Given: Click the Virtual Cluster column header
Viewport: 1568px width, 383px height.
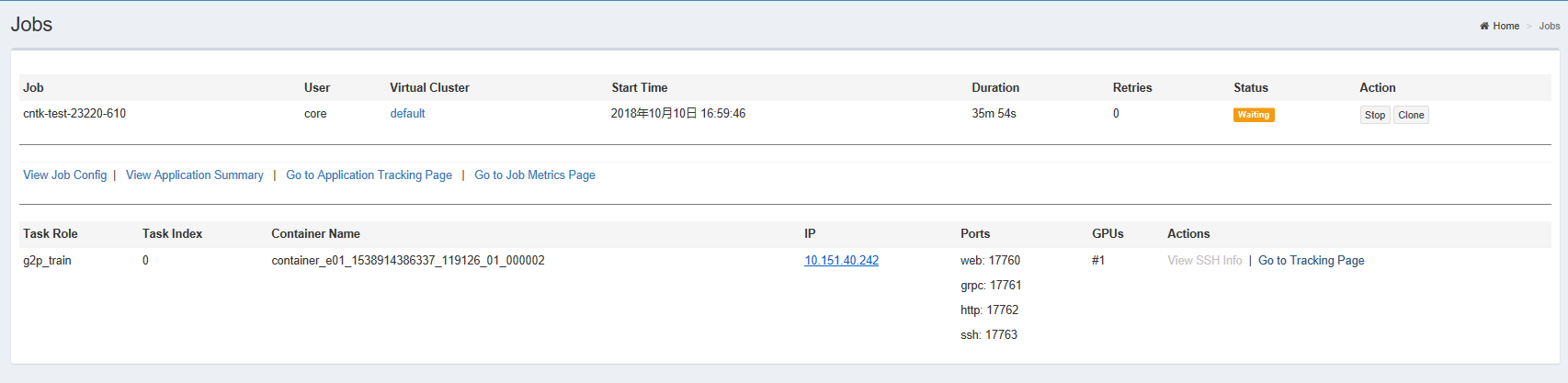Looking at the screenshot, I should [429, 87].
